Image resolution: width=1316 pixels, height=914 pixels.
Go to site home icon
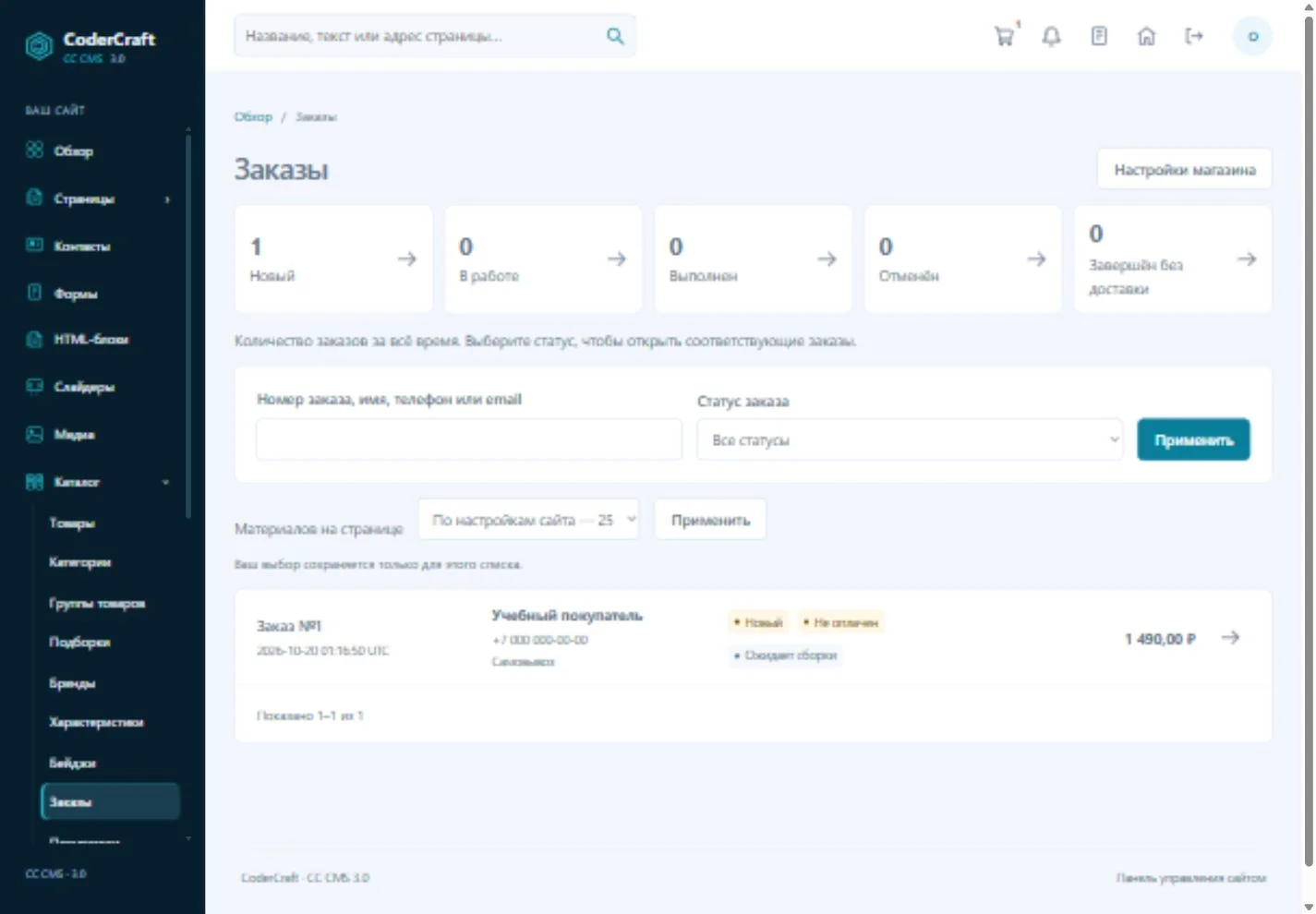pyautogui.click(x=1146, y=36)
